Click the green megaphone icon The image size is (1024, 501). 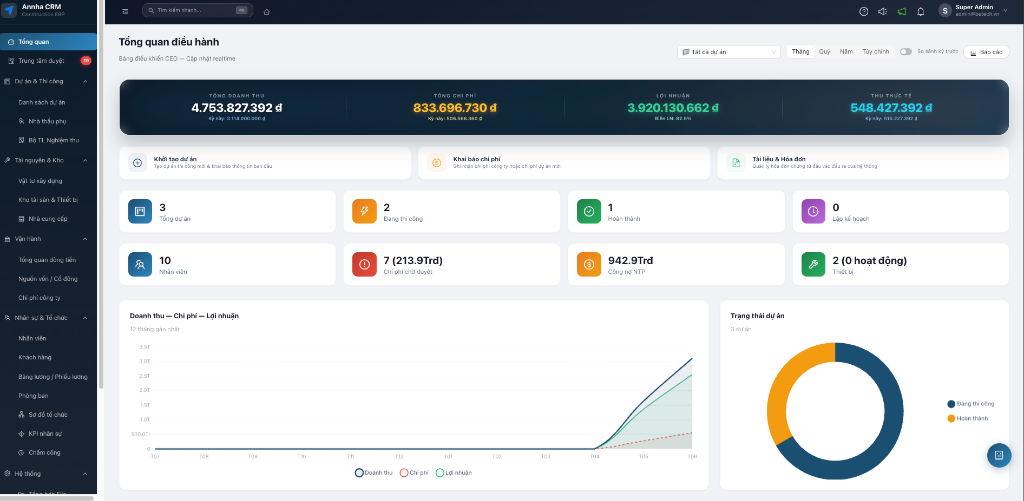pos(902,11)
